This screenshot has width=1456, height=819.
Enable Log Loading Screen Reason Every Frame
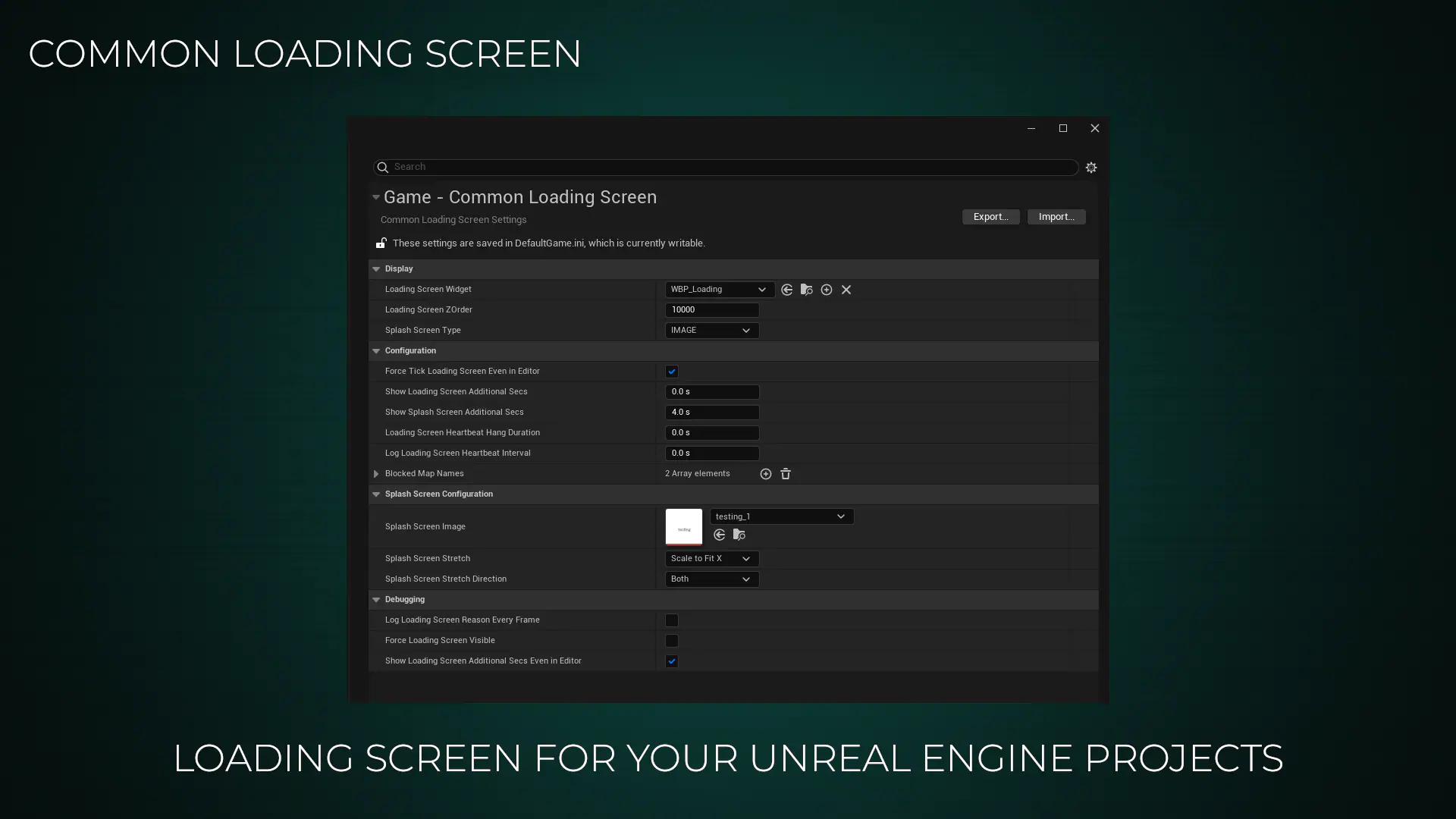[672, 620]
